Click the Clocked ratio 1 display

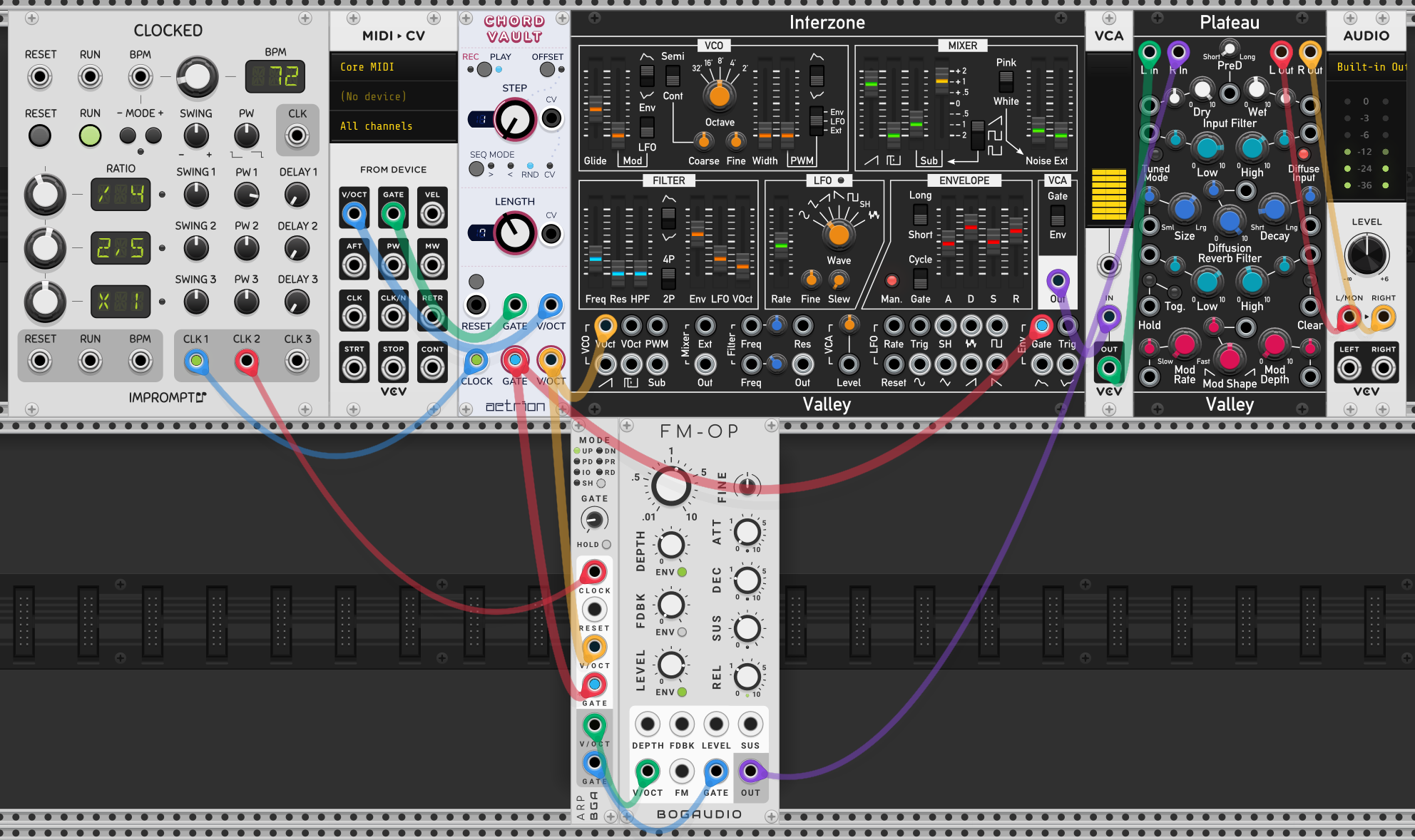[121, 194]
